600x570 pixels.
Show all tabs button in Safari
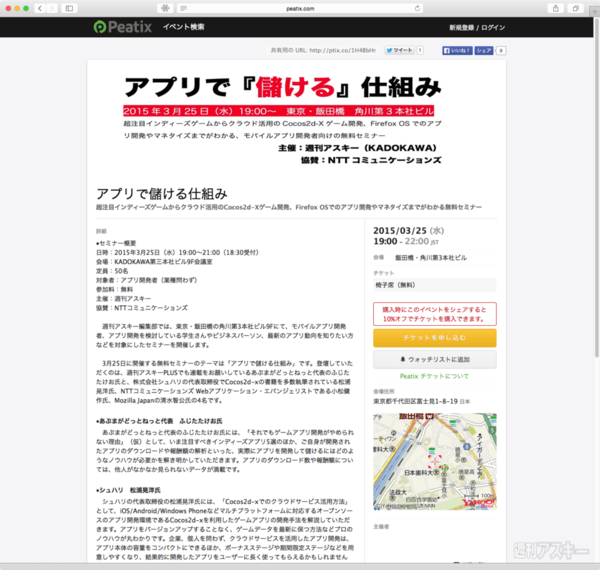575,8
